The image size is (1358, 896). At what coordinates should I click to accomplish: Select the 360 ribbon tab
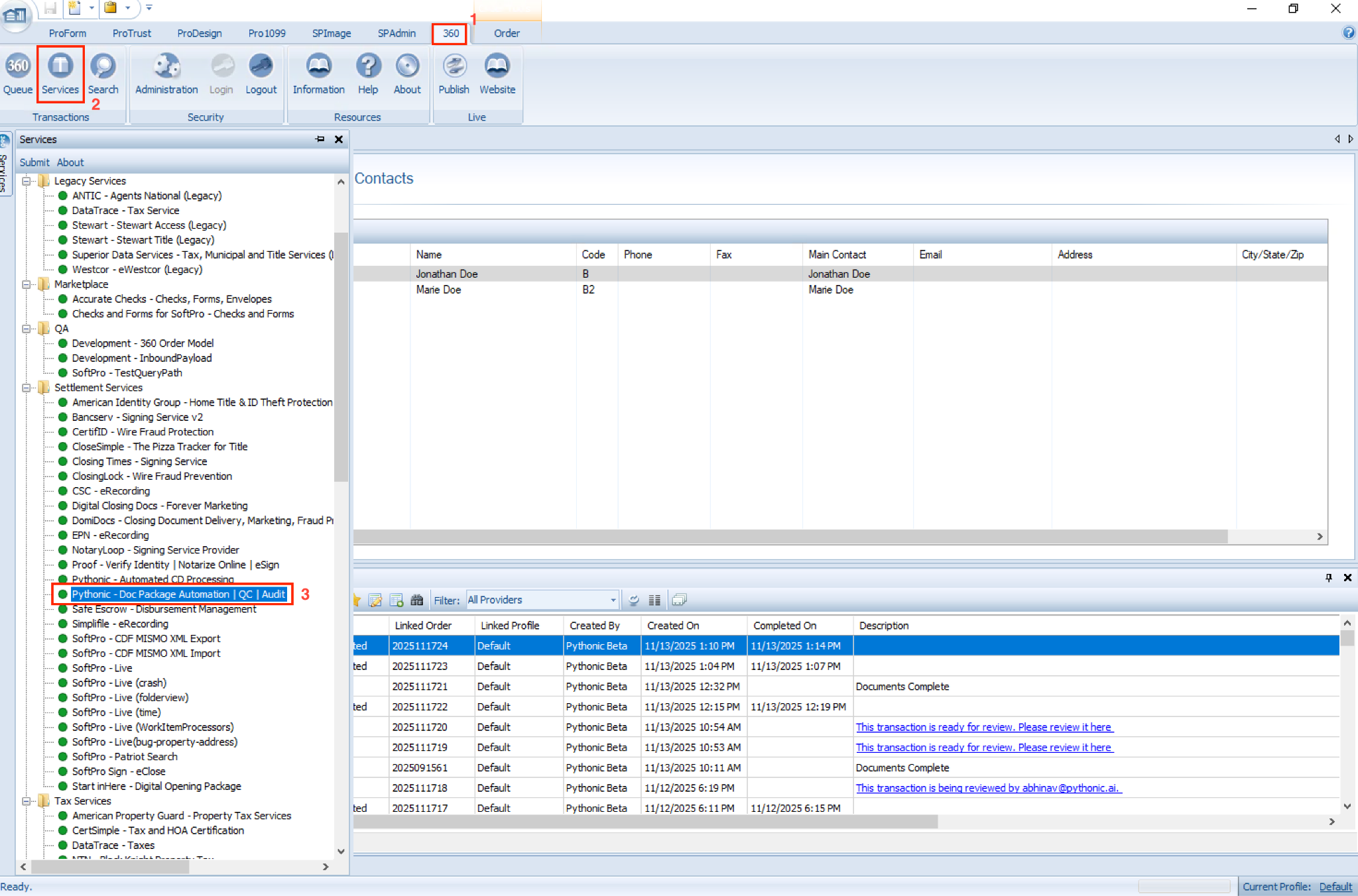coord(450,33)
